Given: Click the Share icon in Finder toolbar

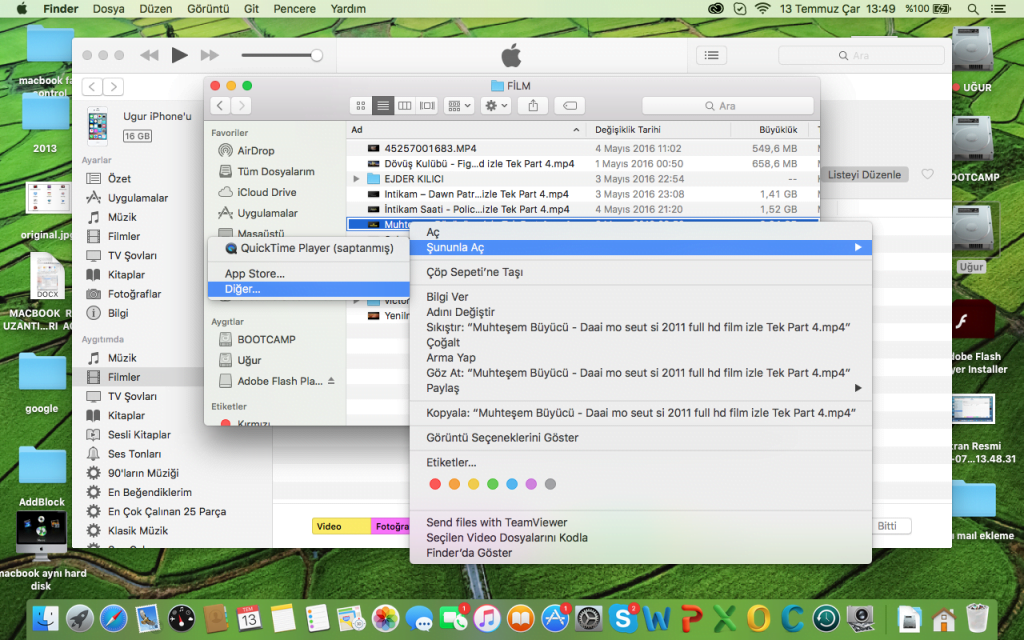Looking at the screenshot, I should coord(533,105).
